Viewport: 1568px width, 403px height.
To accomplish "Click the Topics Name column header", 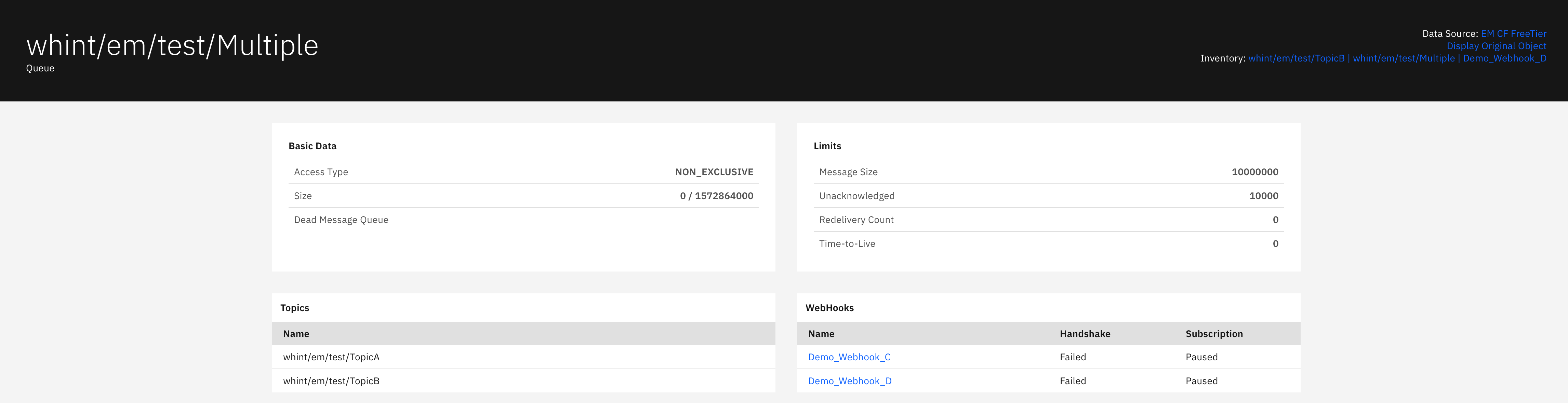I will click(296, 334).
